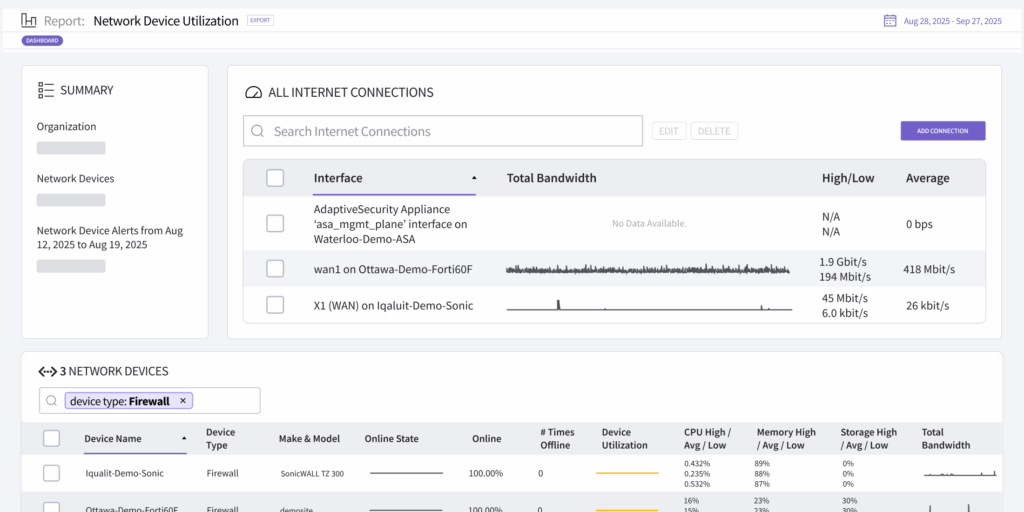Toggle sort arrow on Interface column
Screen dimensions: 1024x512
[x=474, y=178]
